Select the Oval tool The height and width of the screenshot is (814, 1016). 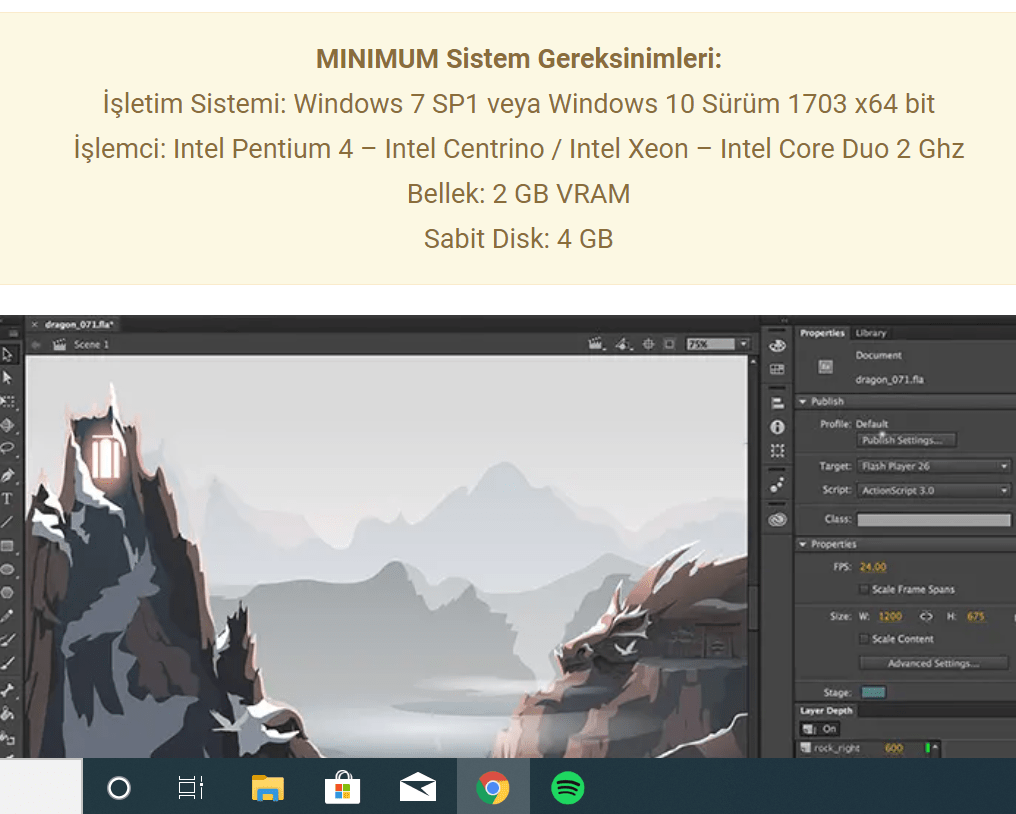(8, 569)
